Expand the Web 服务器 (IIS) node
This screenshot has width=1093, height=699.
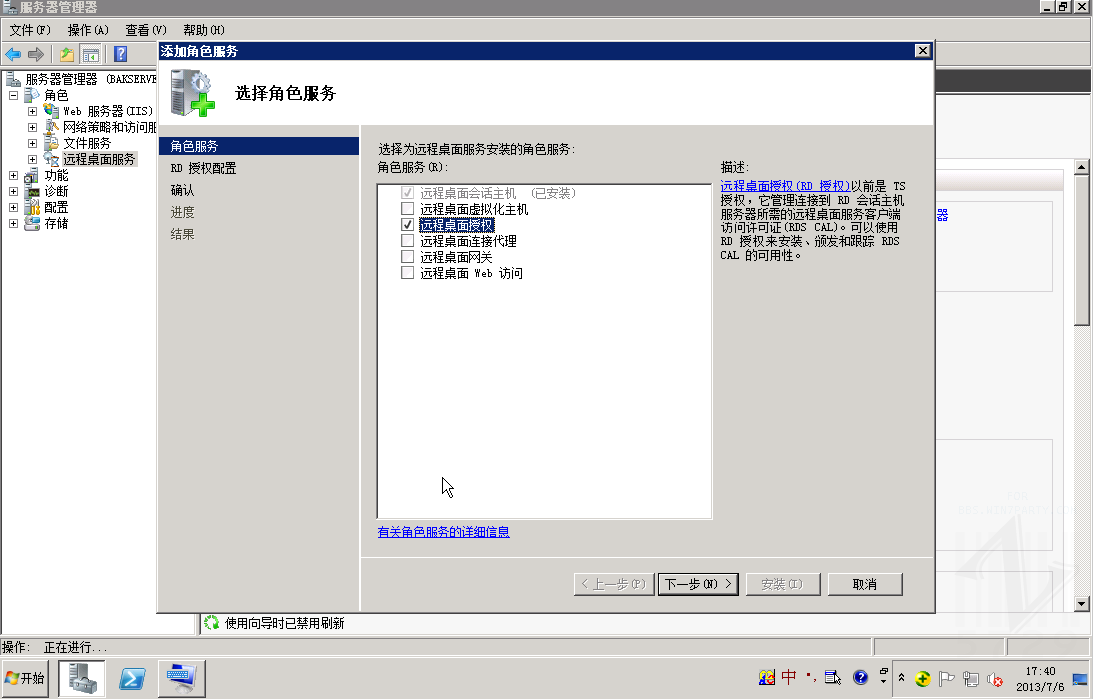pos(32,111)
